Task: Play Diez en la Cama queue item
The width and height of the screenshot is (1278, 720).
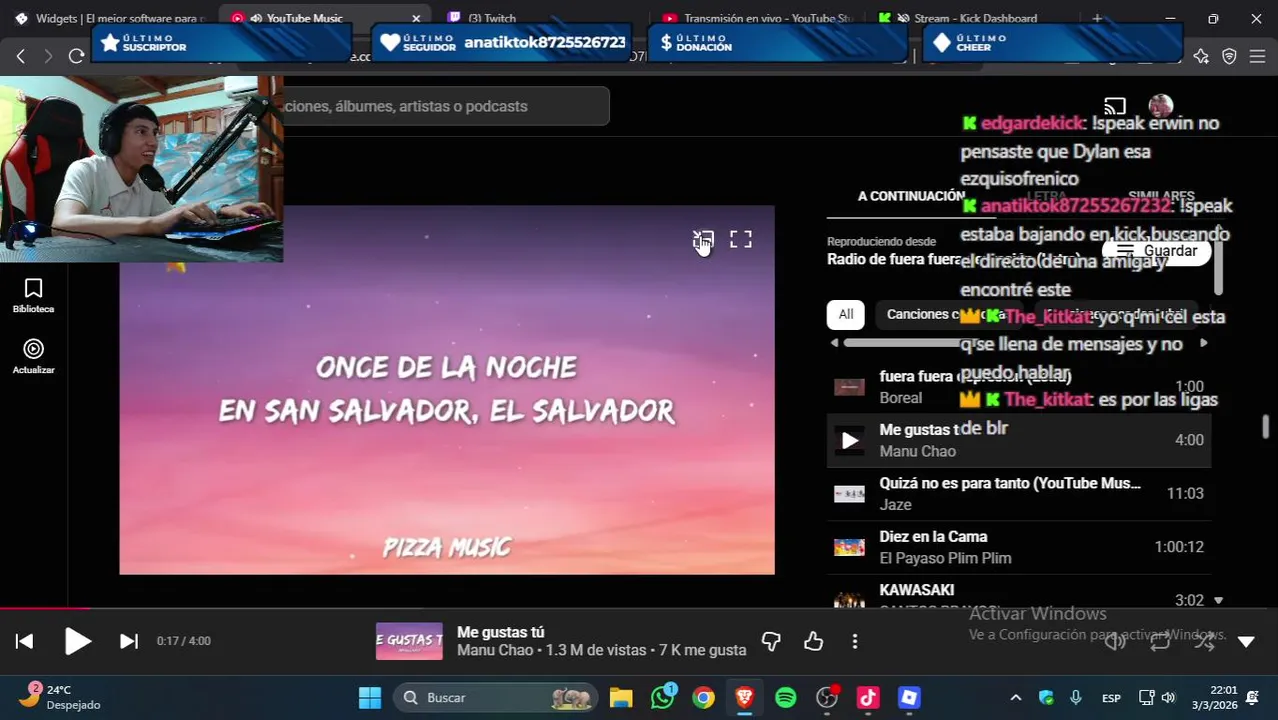Action: 1019,547
